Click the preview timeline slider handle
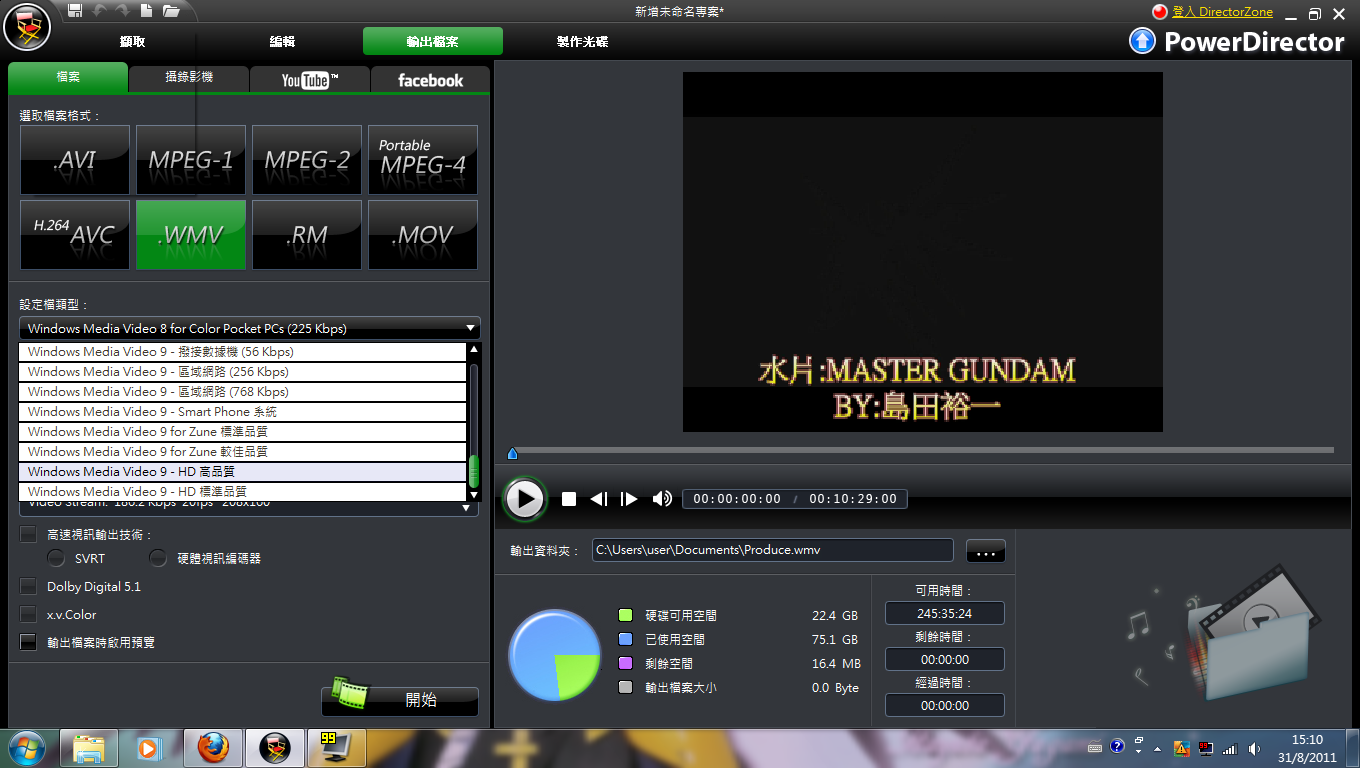This screenshot has height=768, width=1360. [x=513, y=454]
